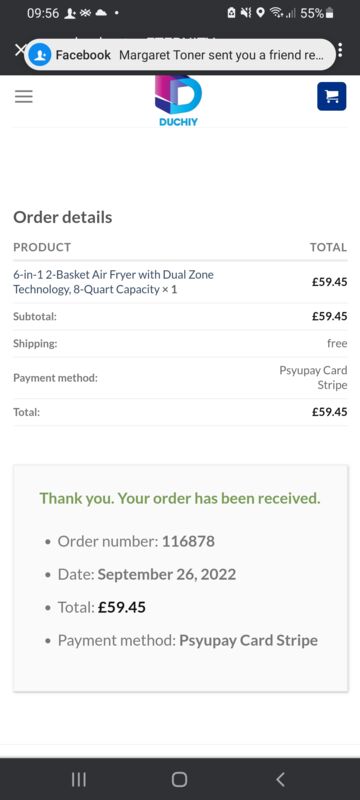The width and height of the screenshot is (360, 800).
Task: Open the Android recent apps button
Action: tap(79, 779)
